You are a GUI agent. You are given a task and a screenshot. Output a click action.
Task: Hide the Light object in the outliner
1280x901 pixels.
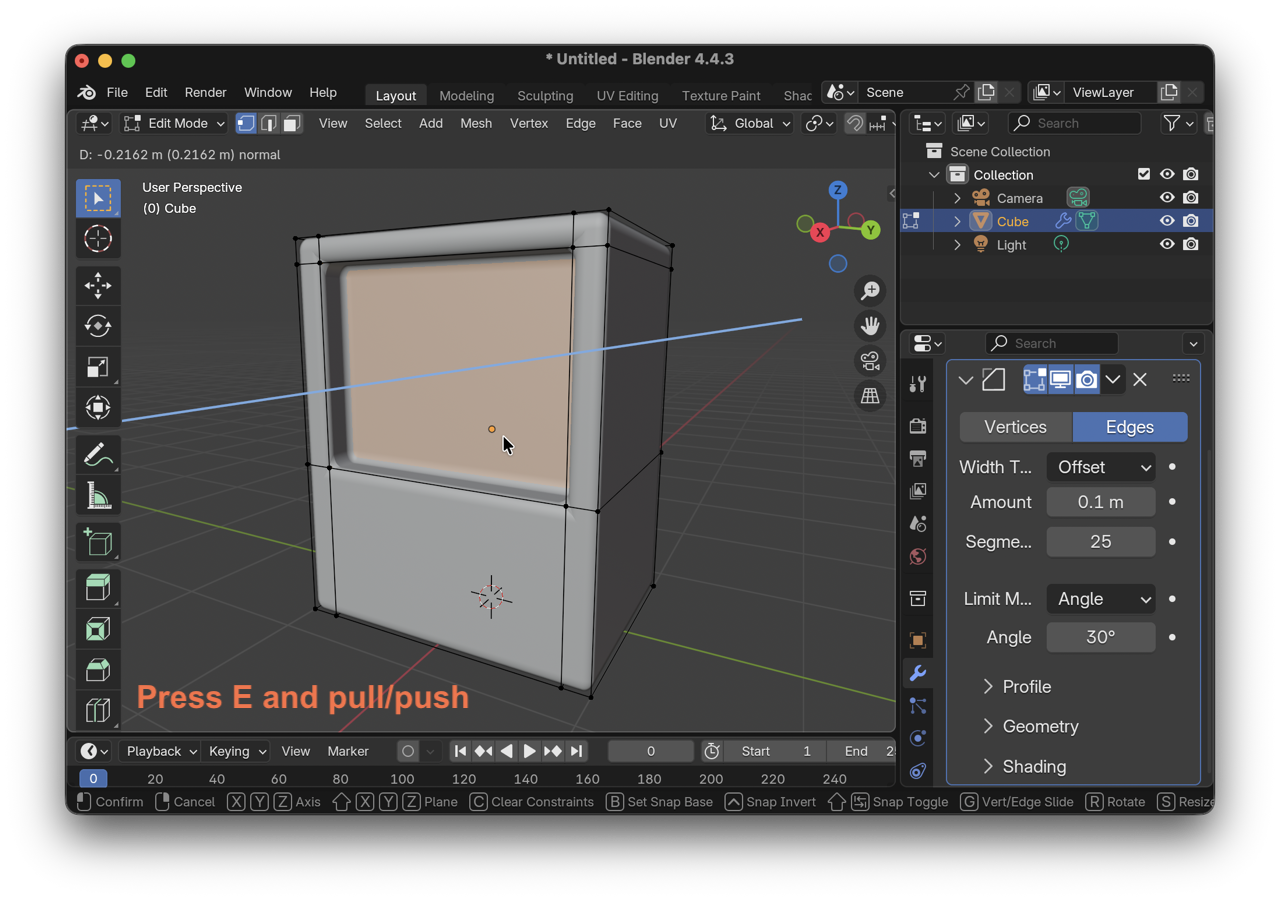point(1167,244)
